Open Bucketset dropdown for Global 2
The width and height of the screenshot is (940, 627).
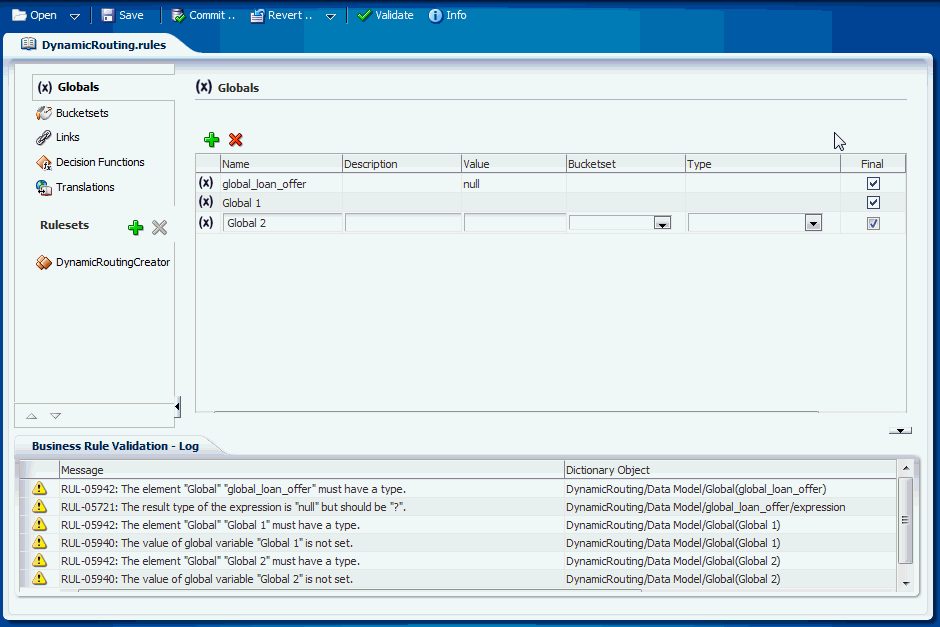(x=662, y=224)
